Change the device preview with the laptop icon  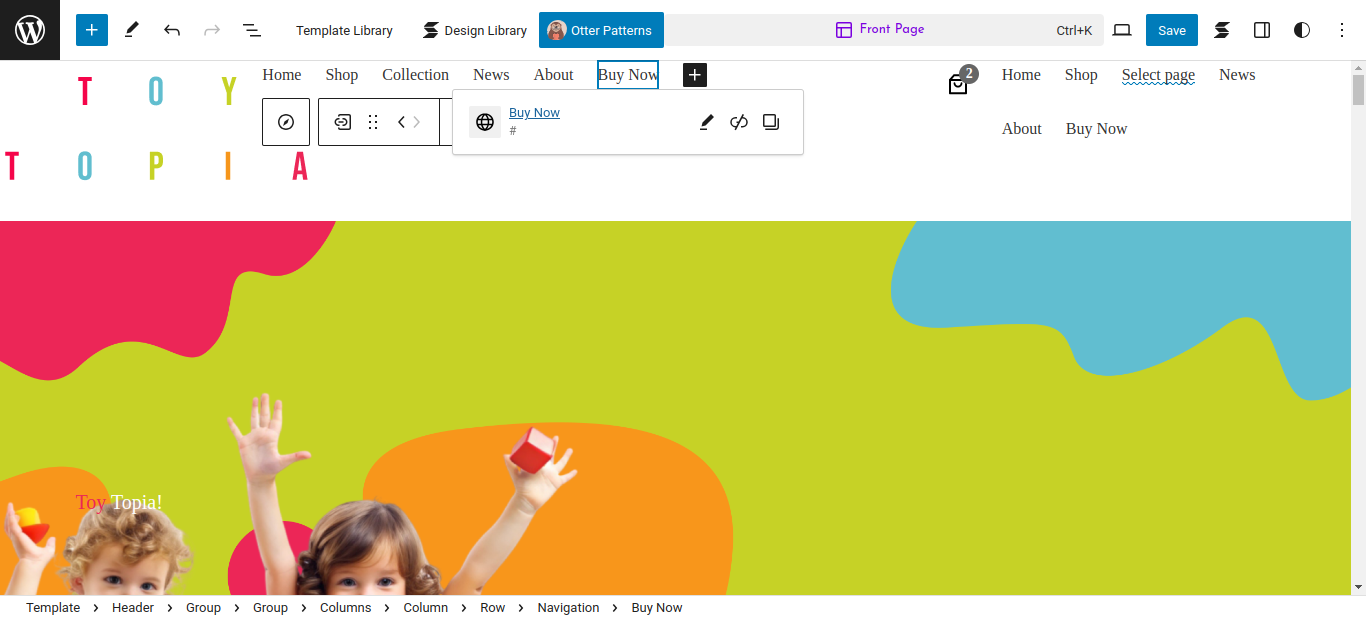coord(1122,30)
